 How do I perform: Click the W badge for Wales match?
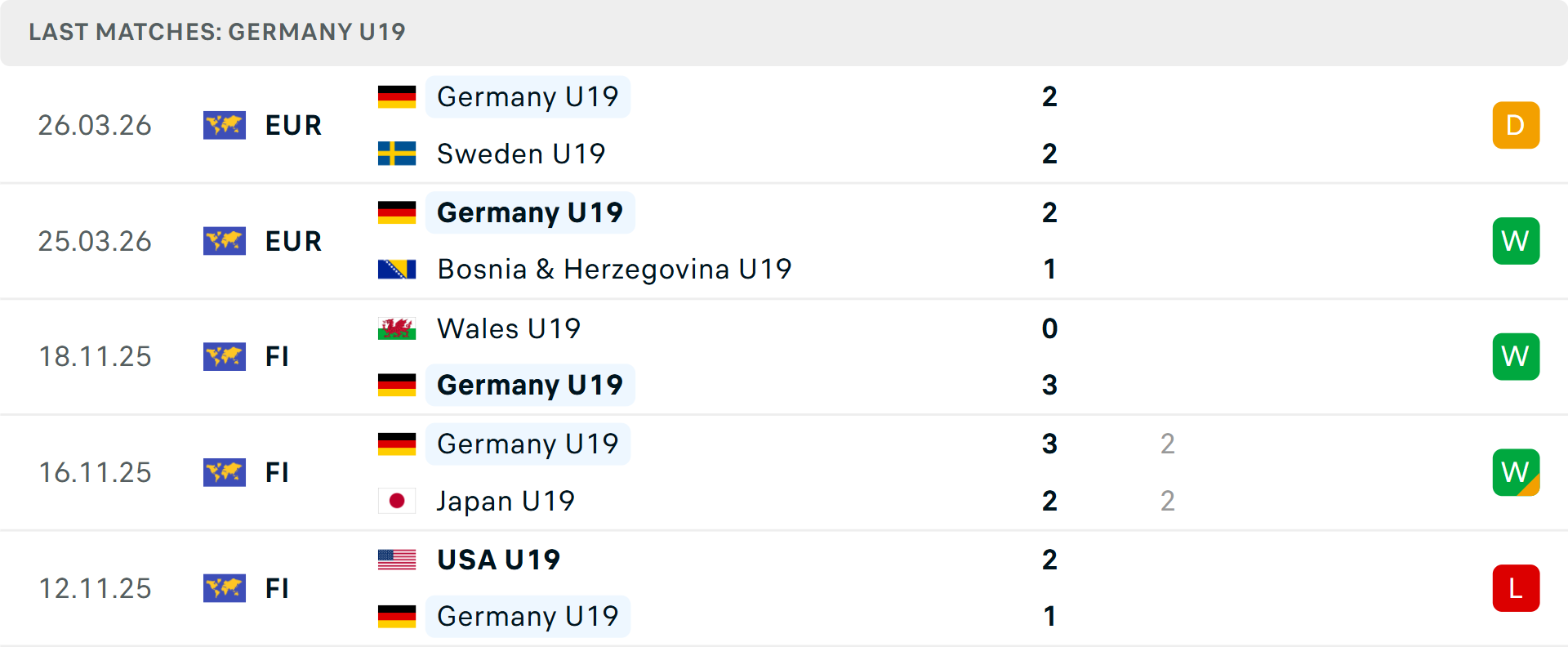click(1516, 357)
